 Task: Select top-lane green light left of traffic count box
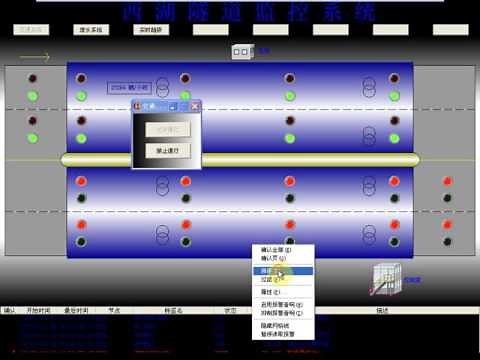81,96
